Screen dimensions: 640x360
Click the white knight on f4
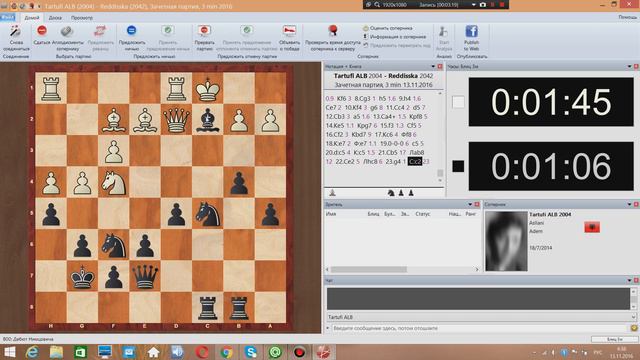point(113,183)
